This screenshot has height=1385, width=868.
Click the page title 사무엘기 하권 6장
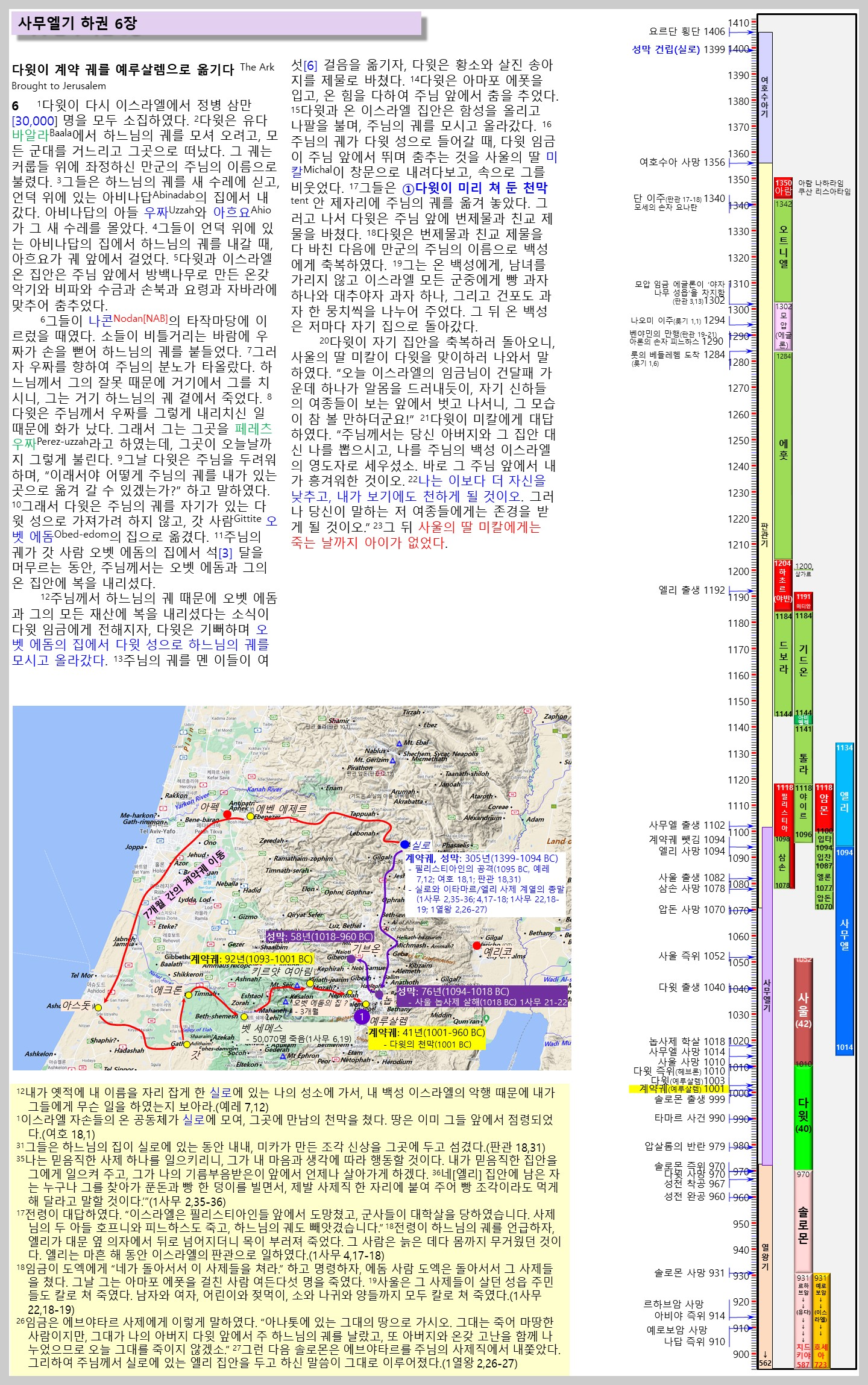coord(78,23)
